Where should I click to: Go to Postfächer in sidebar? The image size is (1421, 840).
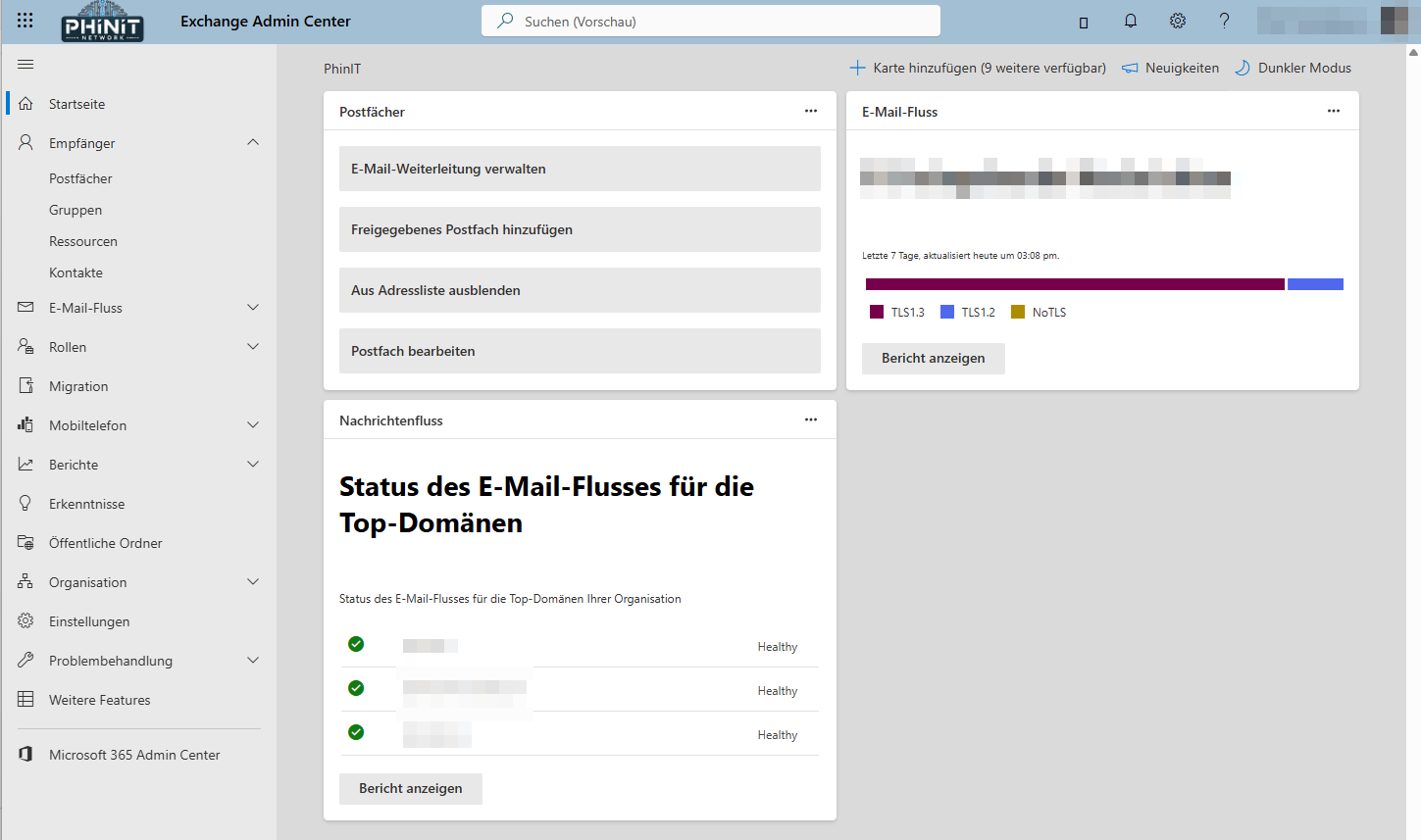80,178
